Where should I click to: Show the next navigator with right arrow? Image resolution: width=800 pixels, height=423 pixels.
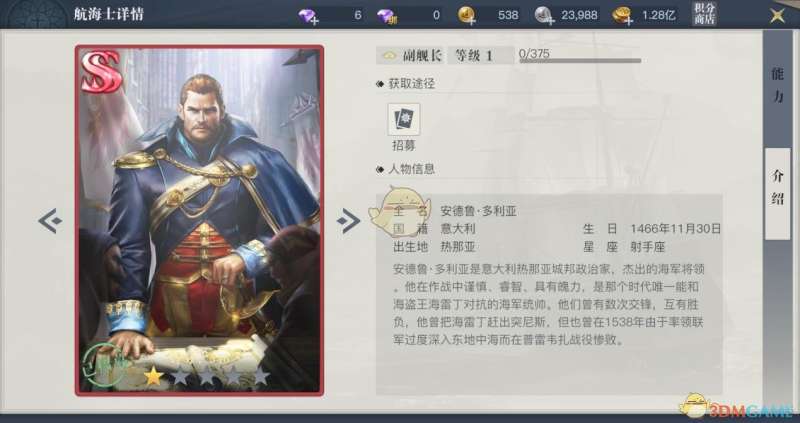point(348,221)
